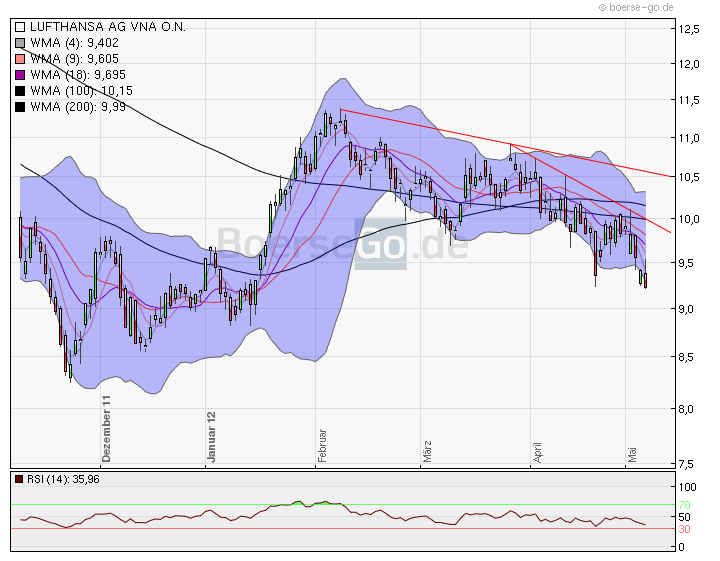Click the 'Januar 12' time axis label
The height and width of the screenshot is (561, 720).
tap(211, 437)
